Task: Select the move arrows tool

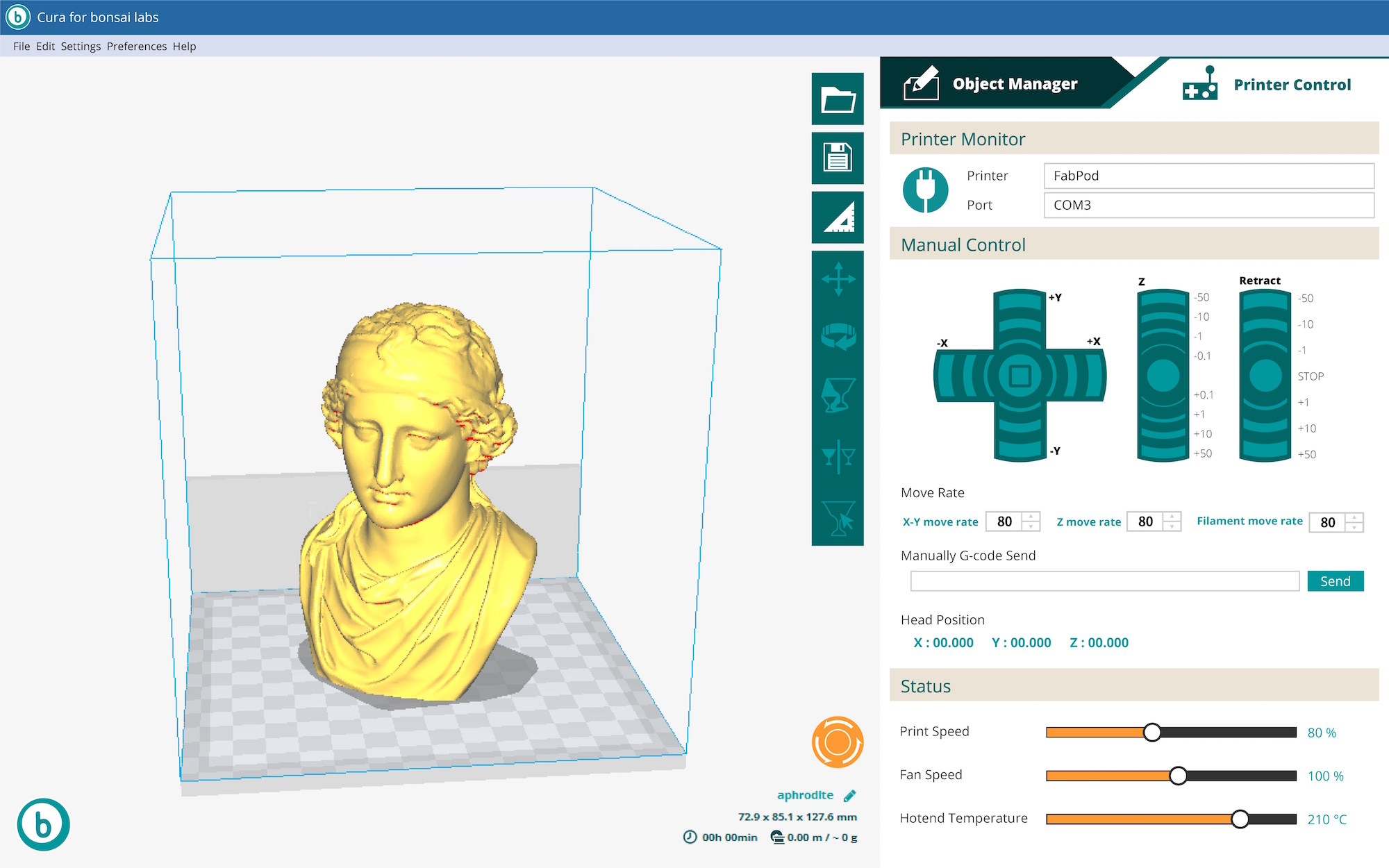Action: [x=838, y=279]
